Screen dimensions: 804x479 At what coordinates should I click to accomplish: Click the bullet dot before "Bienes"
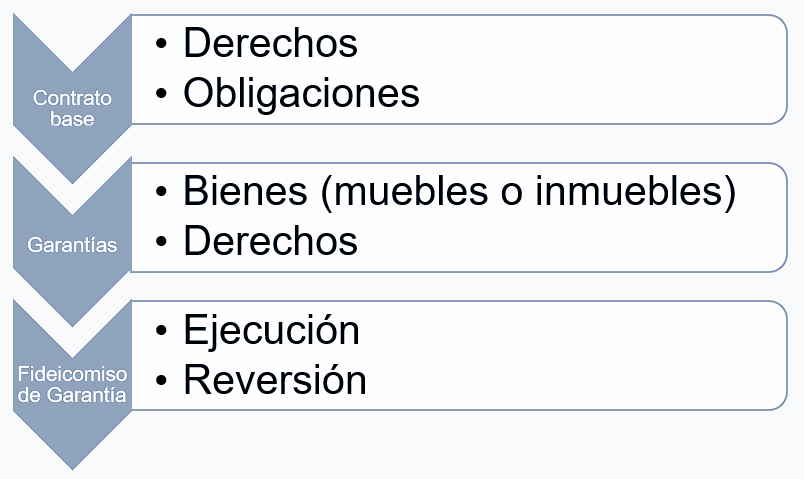tap(165, 192)
